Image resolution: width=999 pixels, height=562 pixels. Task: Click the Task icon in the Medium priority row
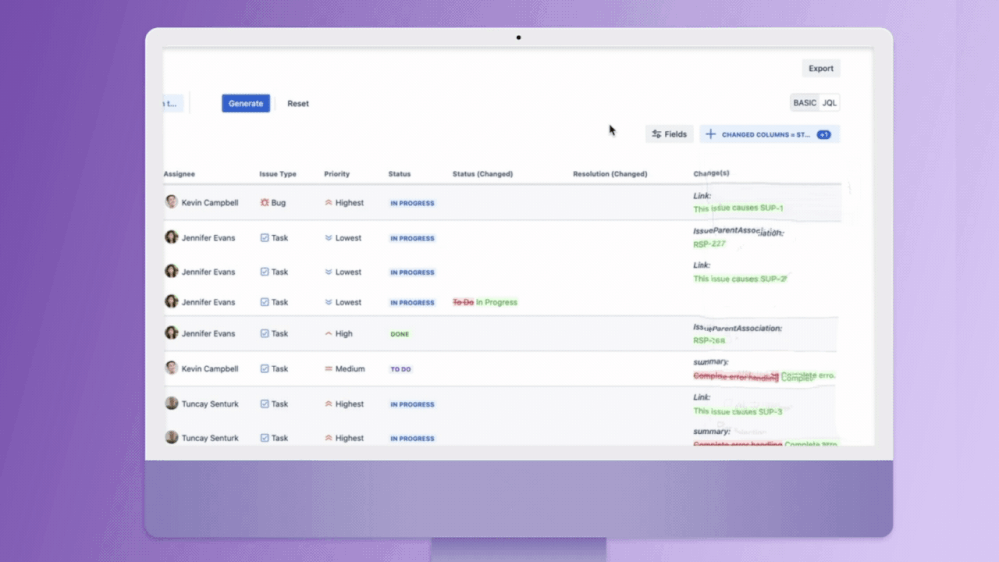pyautogui.click(x=264, y=368)
